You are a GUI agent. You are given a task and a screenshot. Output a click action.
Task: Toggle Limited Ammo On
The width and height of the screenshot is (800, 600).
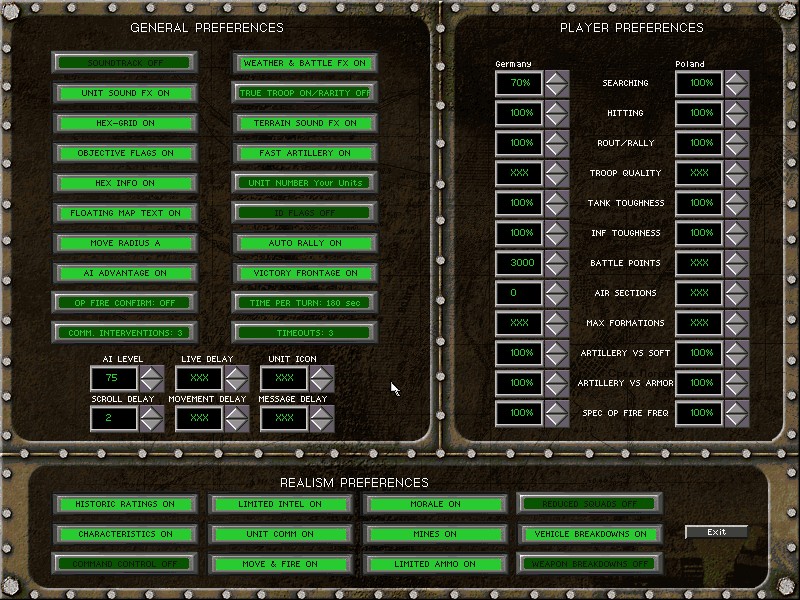[x=435, y=564]
